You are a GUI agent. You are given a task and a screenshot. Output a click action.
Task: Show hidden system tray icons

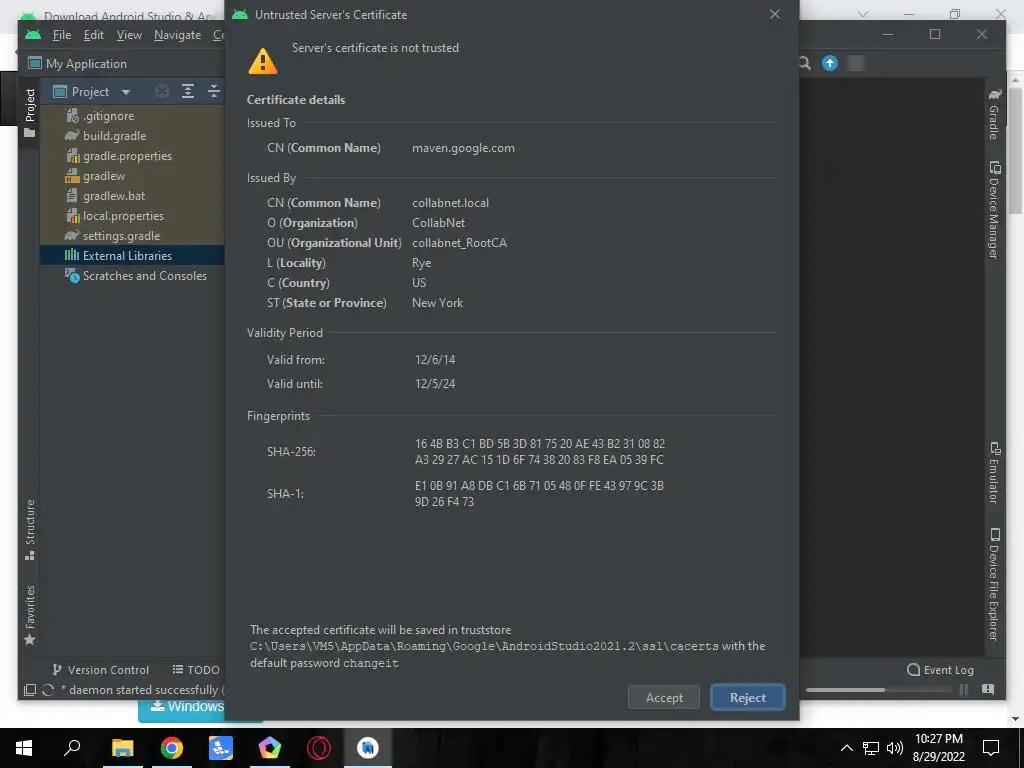tap(846, 748)
